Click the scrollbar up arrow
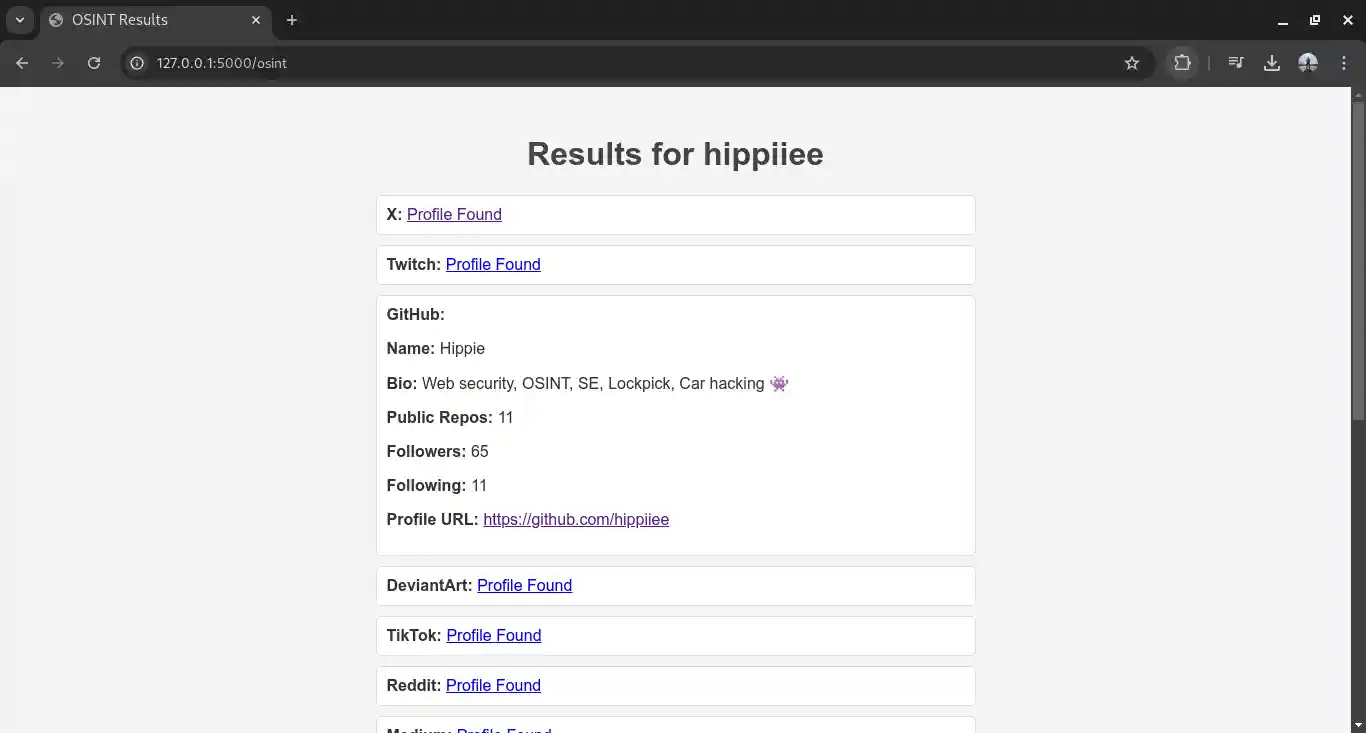This screenshot has width=1366, height=733. [x=1358, y=94]
